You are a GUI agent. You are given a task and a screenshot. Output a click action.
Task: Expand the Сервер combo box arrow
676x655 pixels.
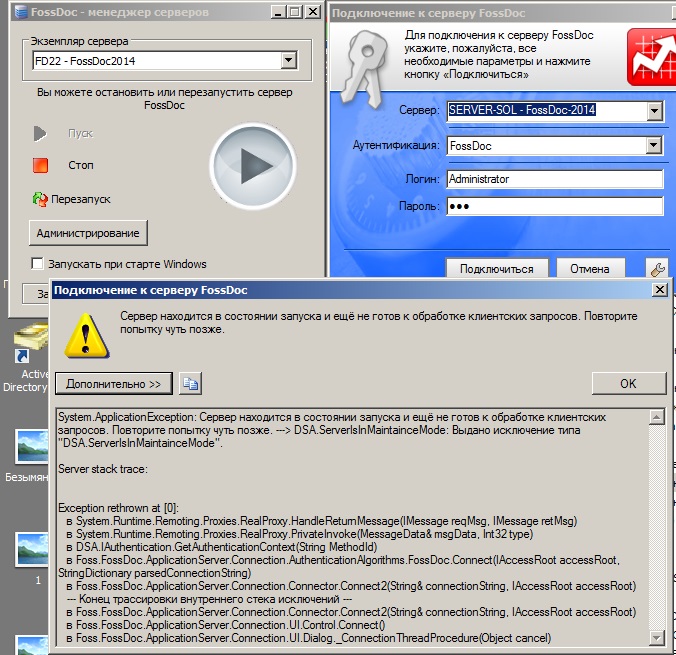click(x=654, y=111)
